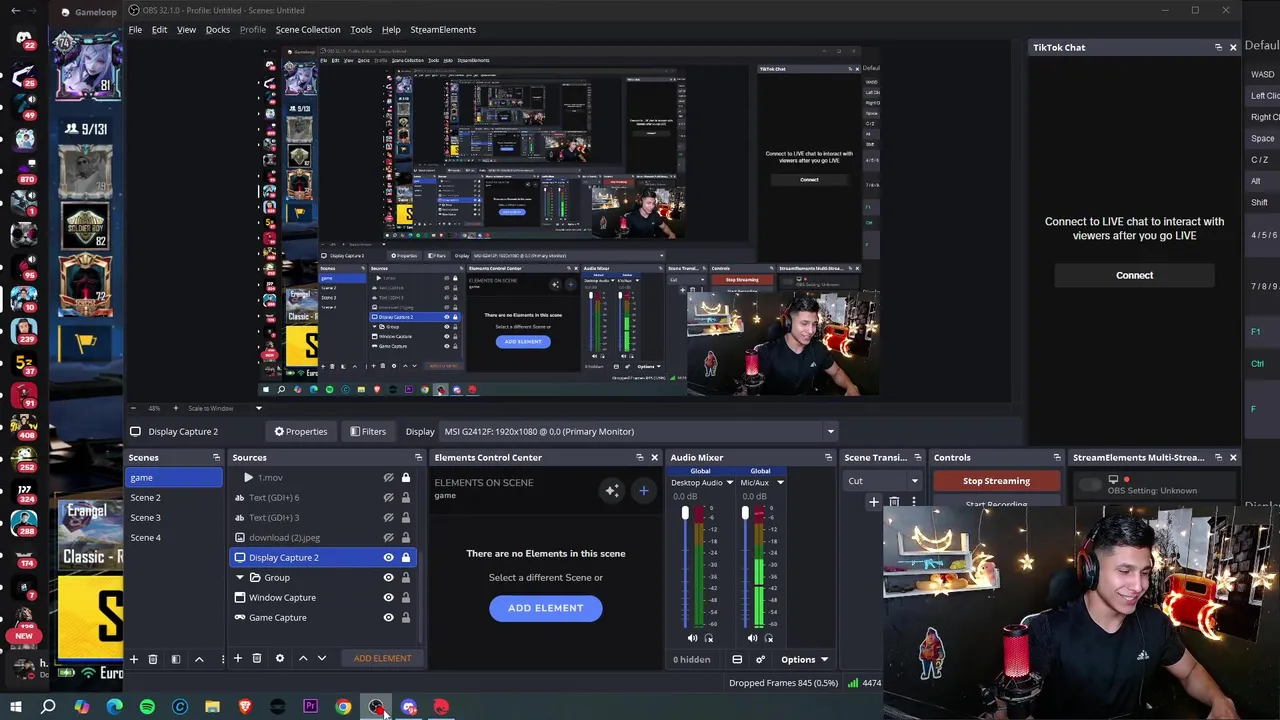1280x720 pixels.
Task: Show the hidden download (2).jpeg source
Action: [388, 537]
